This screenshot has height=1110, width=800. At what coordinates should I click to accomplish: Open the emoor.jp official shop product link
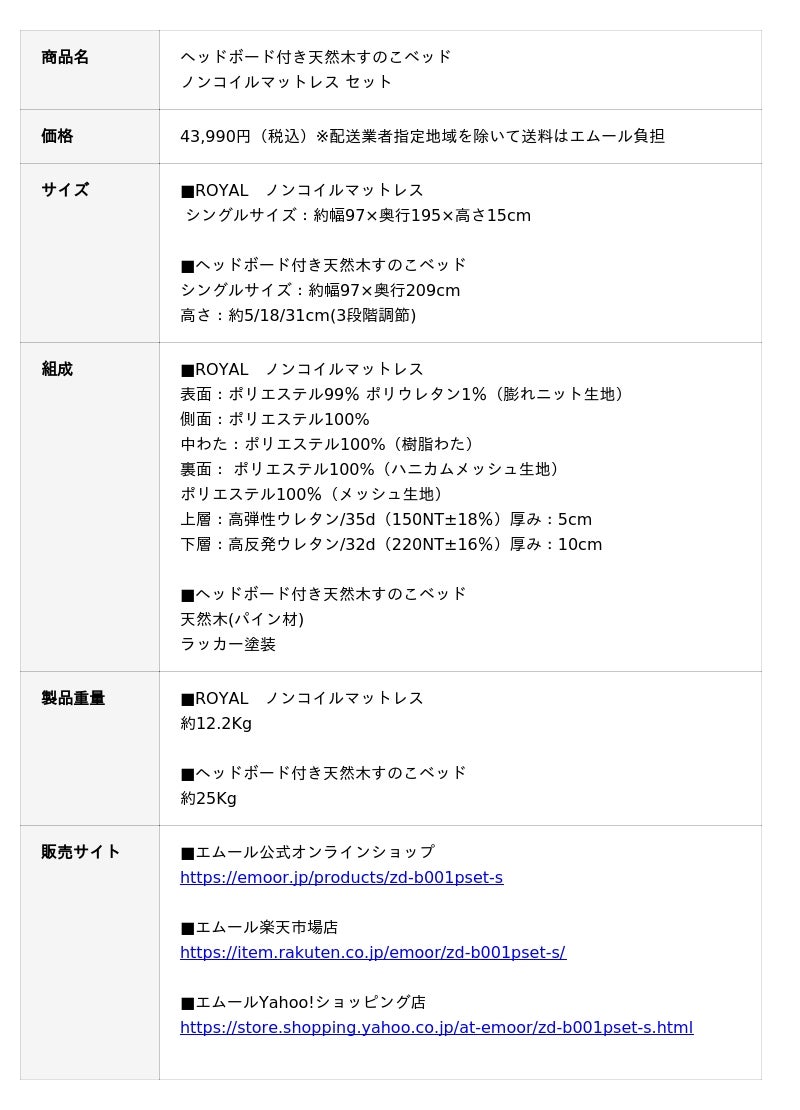point(341,877)
